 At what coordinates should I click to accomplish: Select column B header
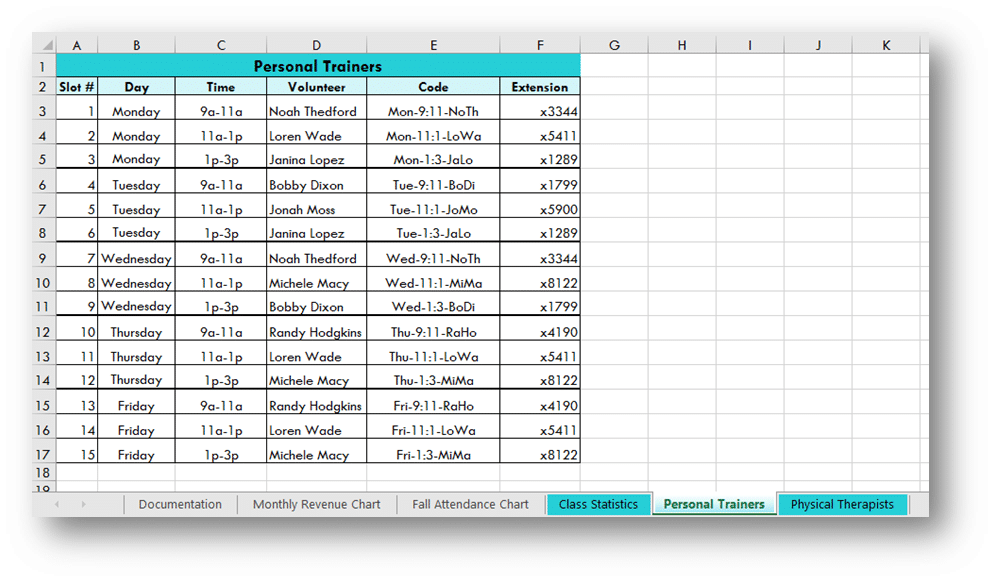[x=136, y=45]
